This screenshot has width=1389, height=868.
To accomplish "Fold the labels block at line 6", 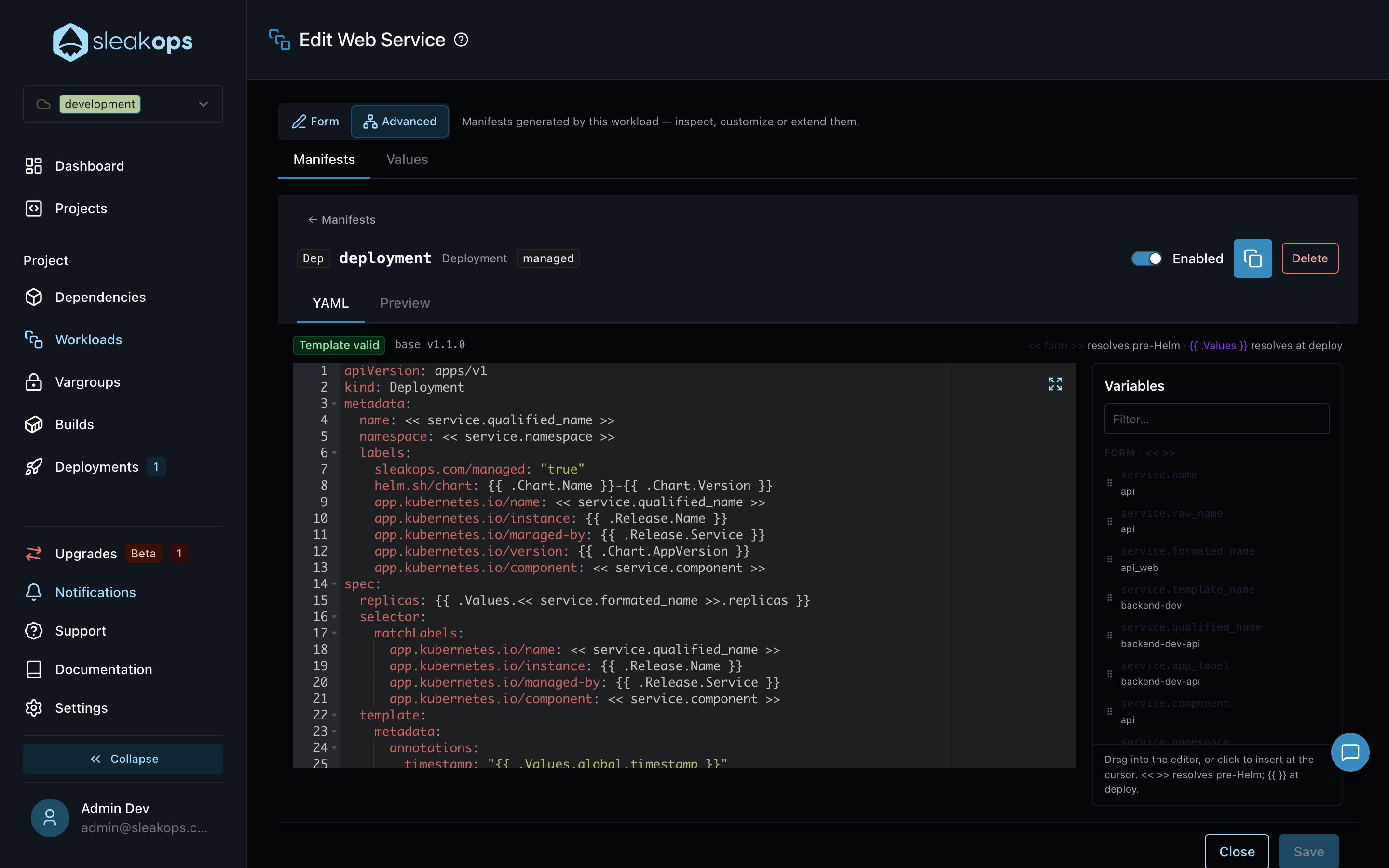I will [x=334, y=453].
